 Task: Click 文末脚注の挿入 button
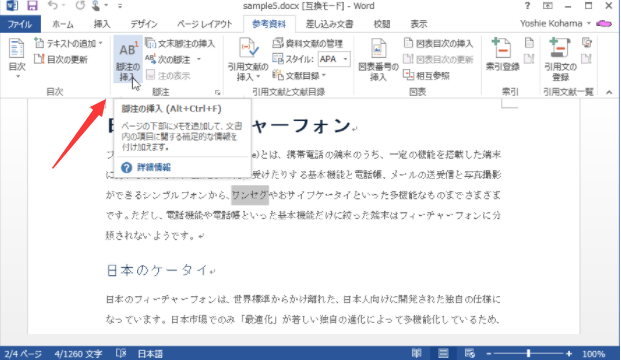point(180,43)
